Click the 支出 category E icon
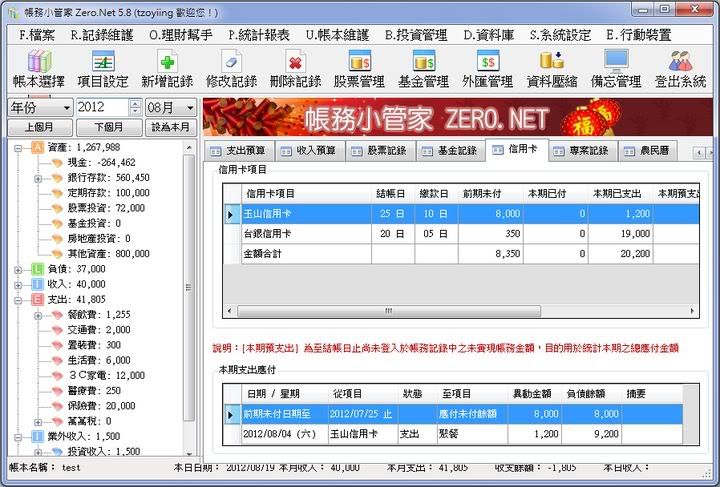 tap(38, 299)
